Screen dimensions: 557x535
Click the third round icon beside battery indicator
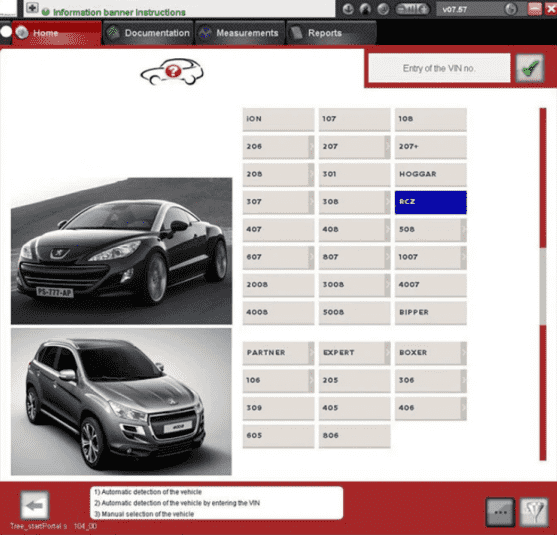coord(383,9)
